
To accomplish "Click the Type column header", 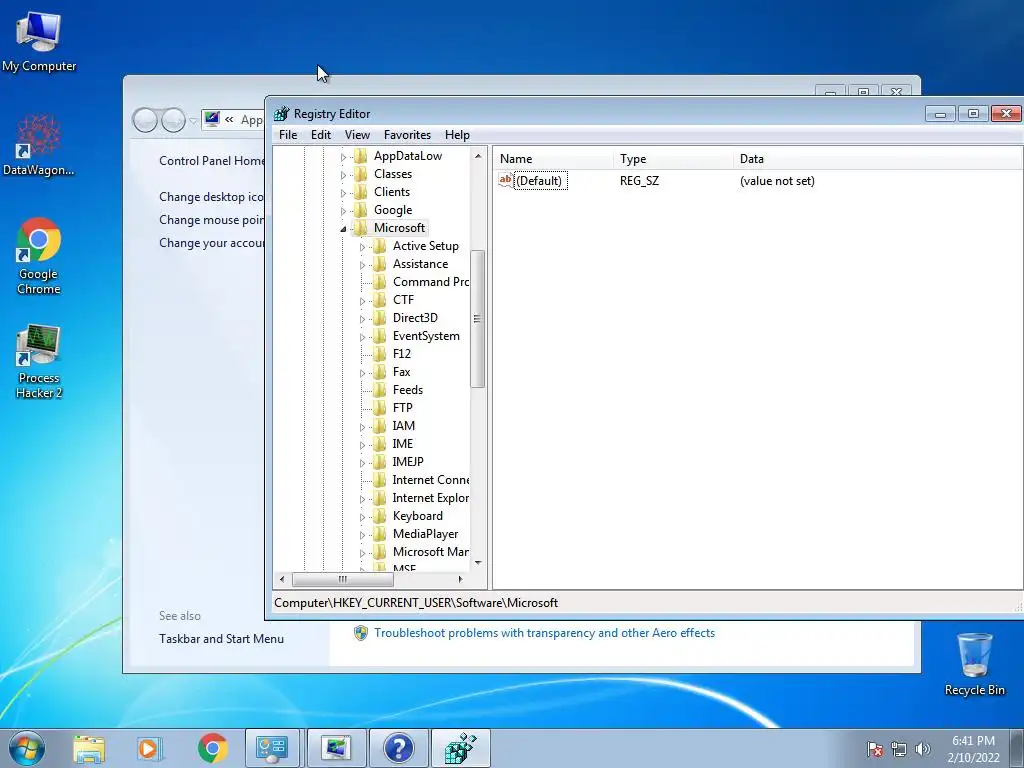I will click(x=673, y=159).
